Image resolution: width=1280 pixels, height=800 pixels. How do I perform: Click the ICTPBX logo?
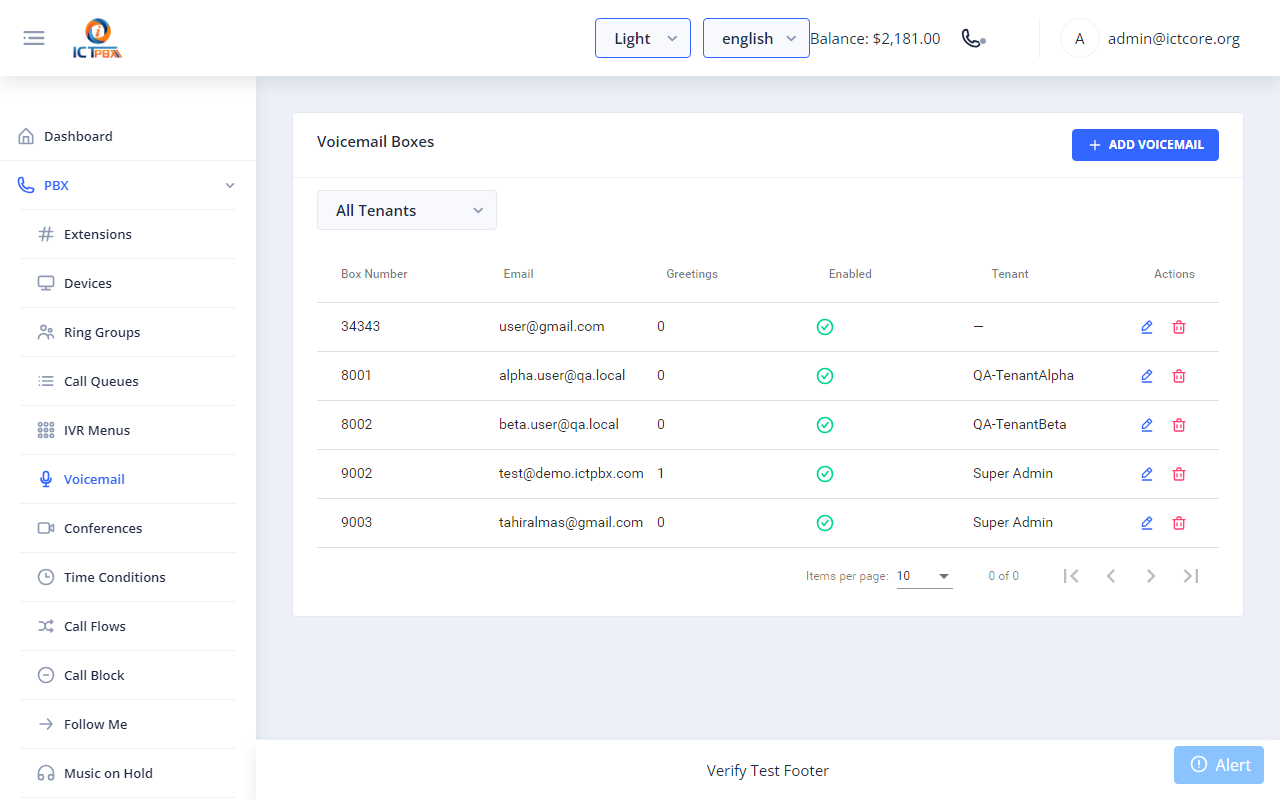pyautogui.click(x=98, y=39)
